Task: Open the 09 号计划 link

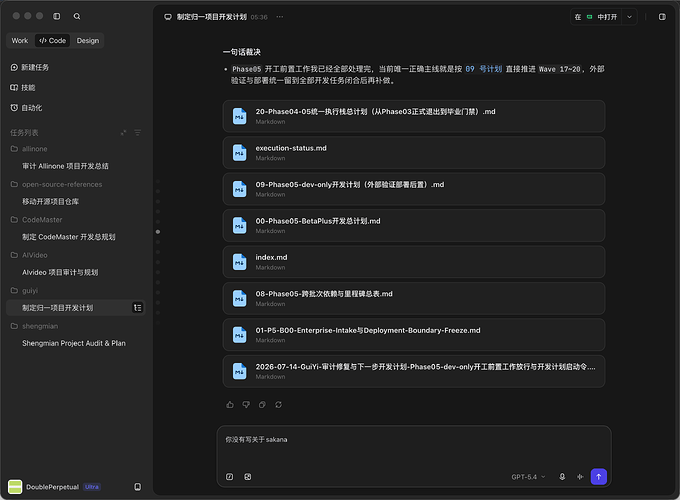Action: [x=483, y=69]
